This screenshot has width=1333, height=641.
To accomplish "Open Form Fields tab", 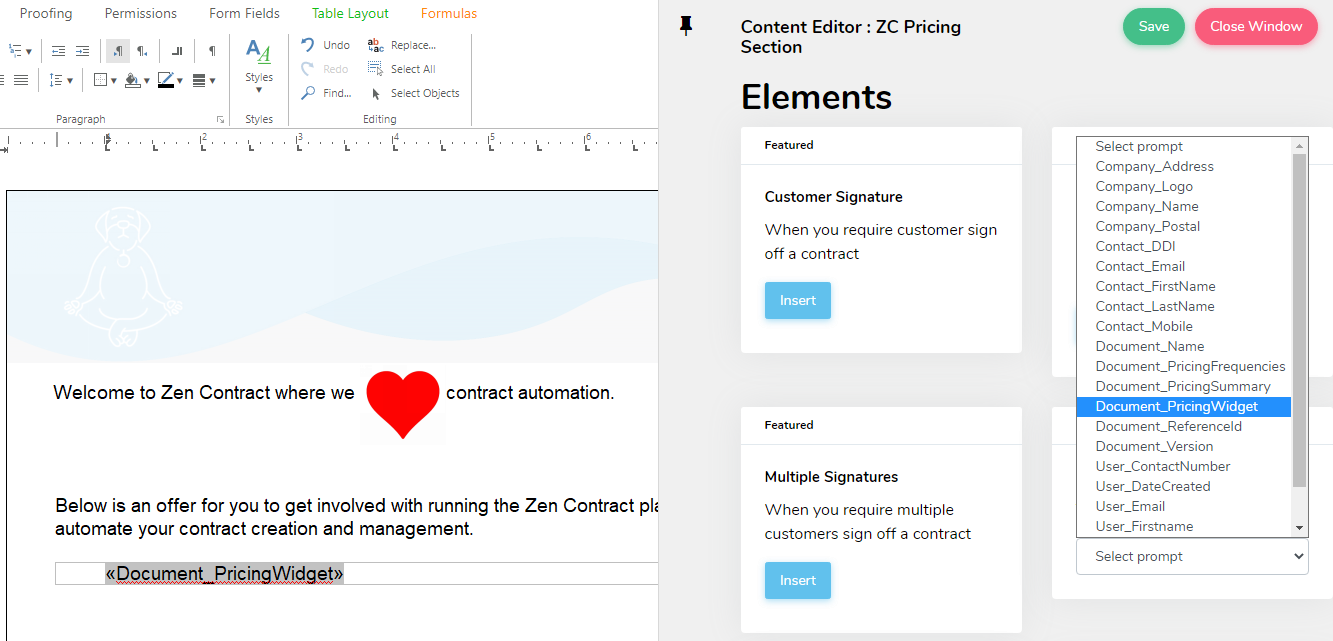I will click(x=244, y=14).
